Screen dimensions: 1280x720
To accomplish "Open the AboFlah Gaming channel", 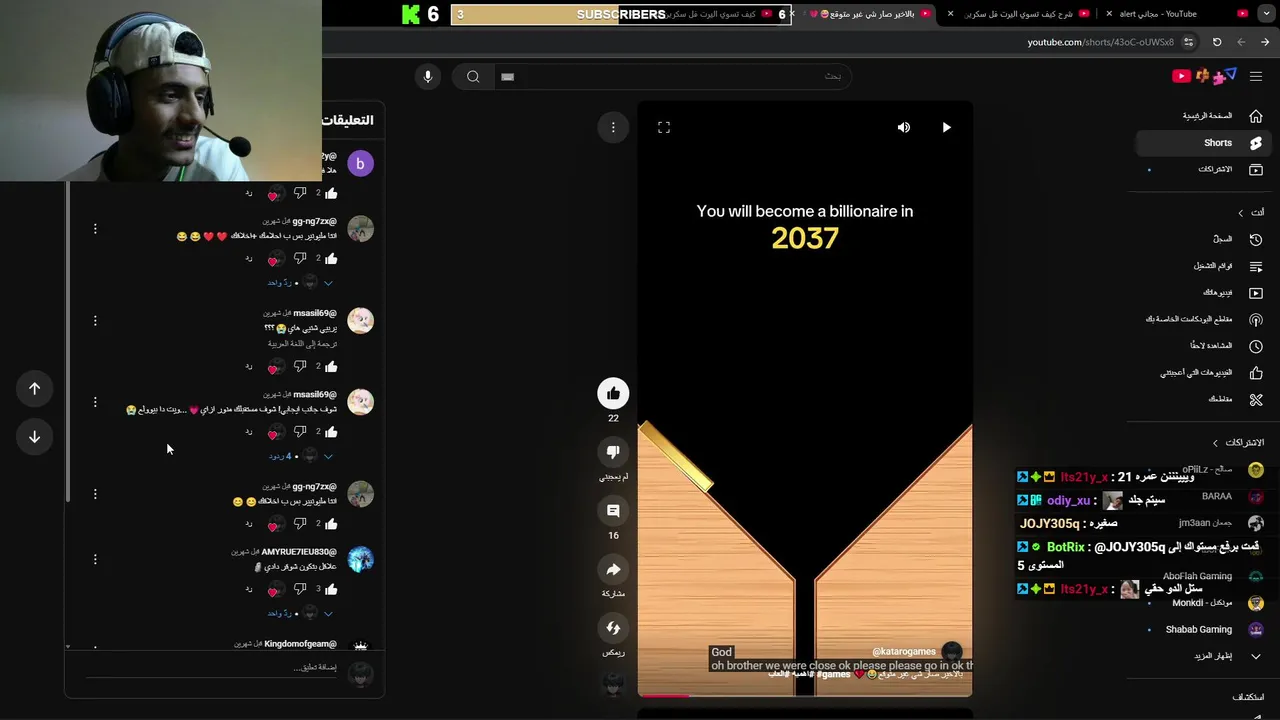I will point(1206,576).
